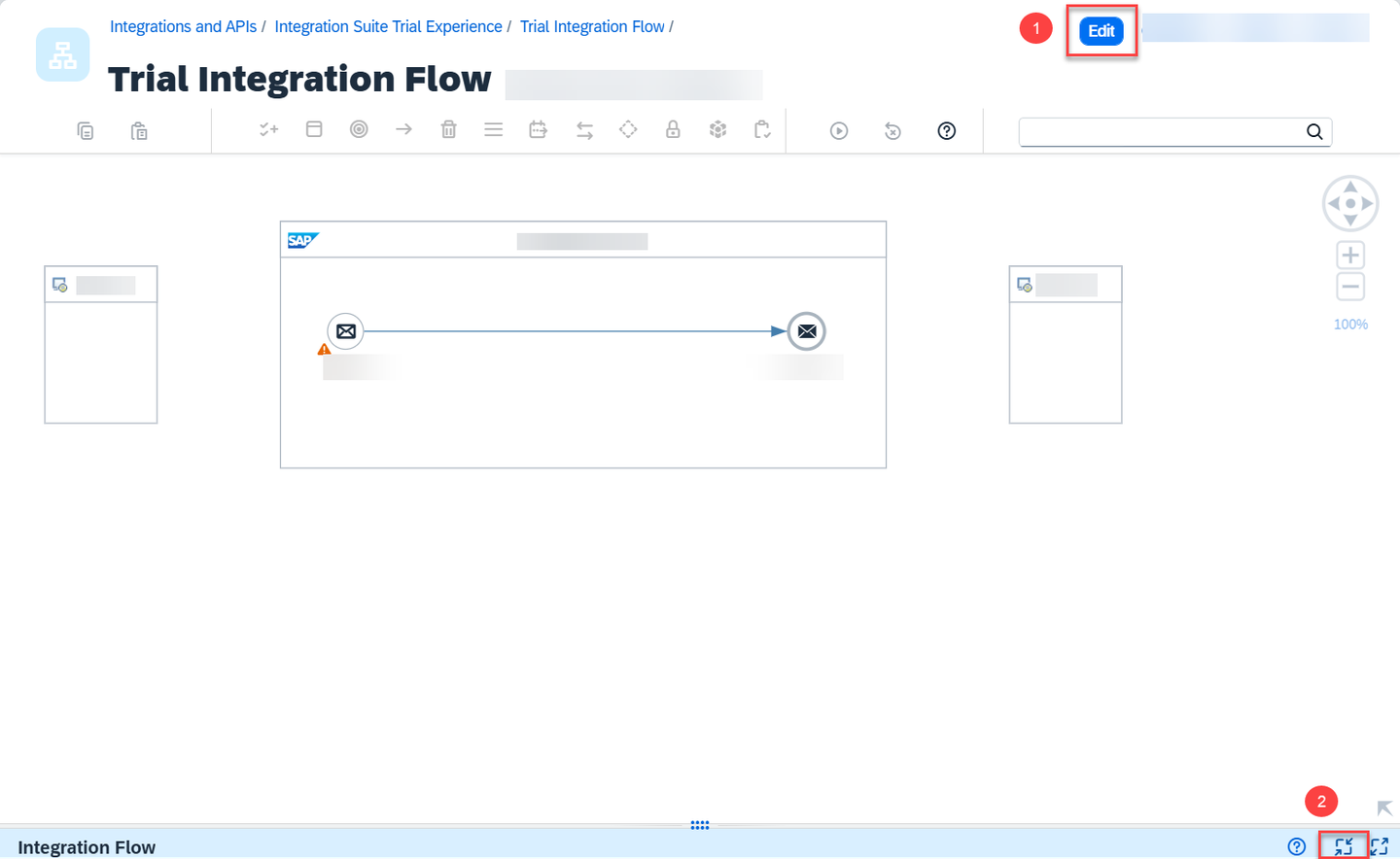Click the Integration Flow panel title
Image resolution: width=1400 pixels, height=859 pixels.
[87, 847]
